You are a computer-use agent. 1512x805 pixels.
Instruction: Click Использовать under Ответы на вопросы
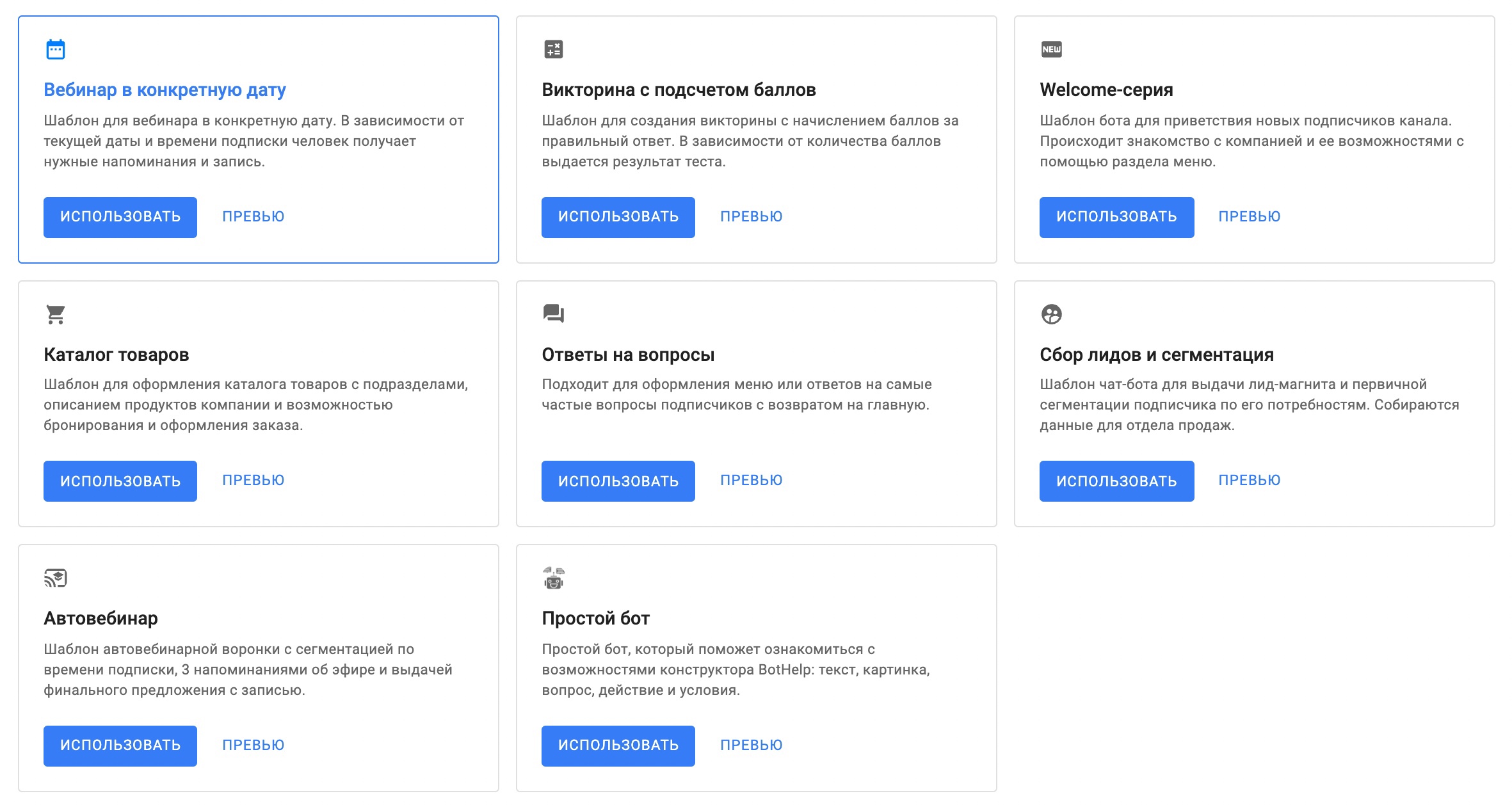coord(618,481)
